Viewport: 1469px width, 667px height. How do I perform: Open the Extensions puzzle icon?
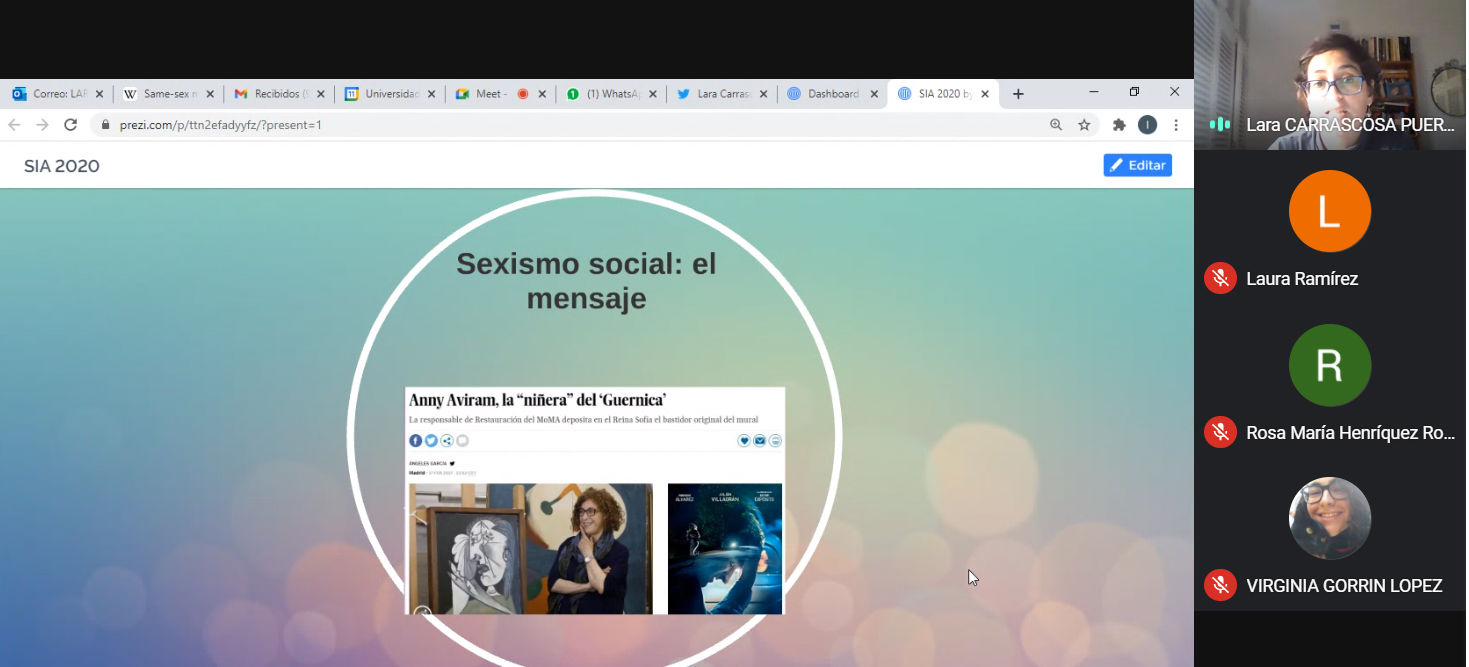tap(1119, 125)
